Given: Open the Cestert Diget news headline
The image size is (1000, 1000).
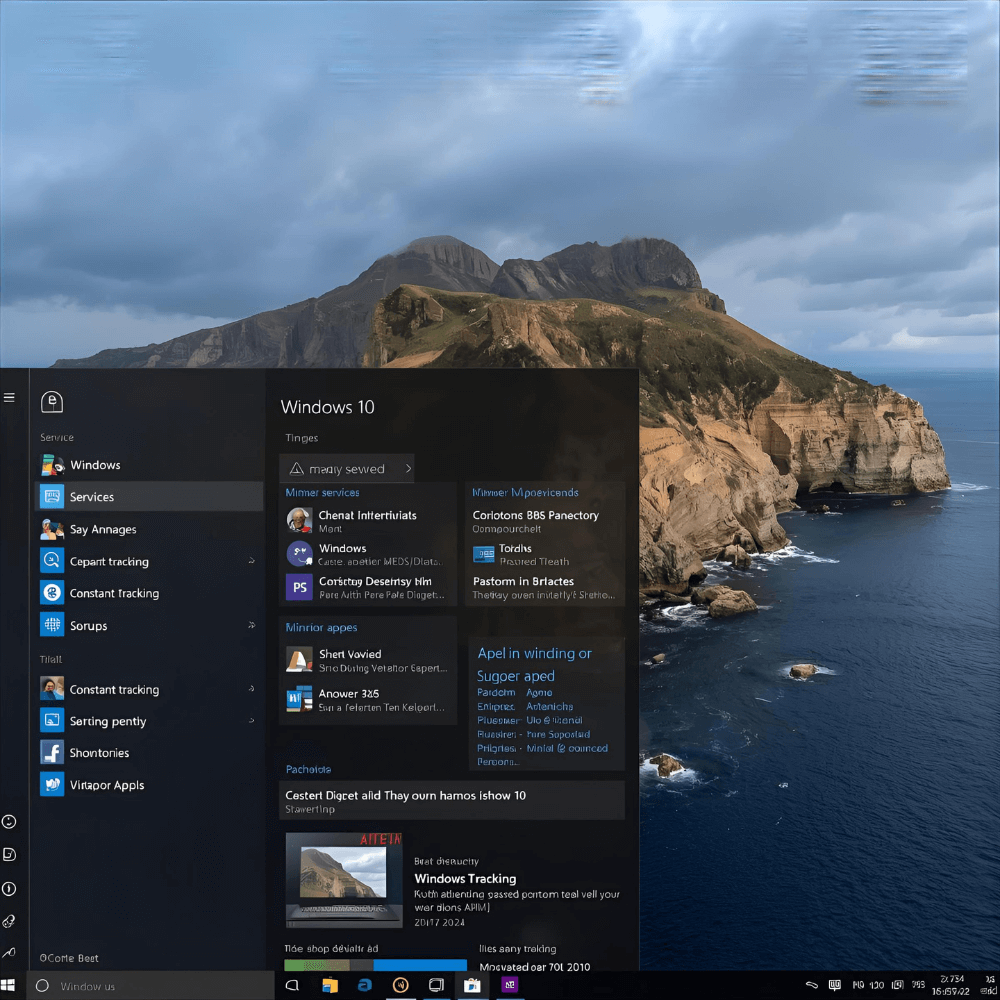Looking at the screenshot, I should coord(405,796).
